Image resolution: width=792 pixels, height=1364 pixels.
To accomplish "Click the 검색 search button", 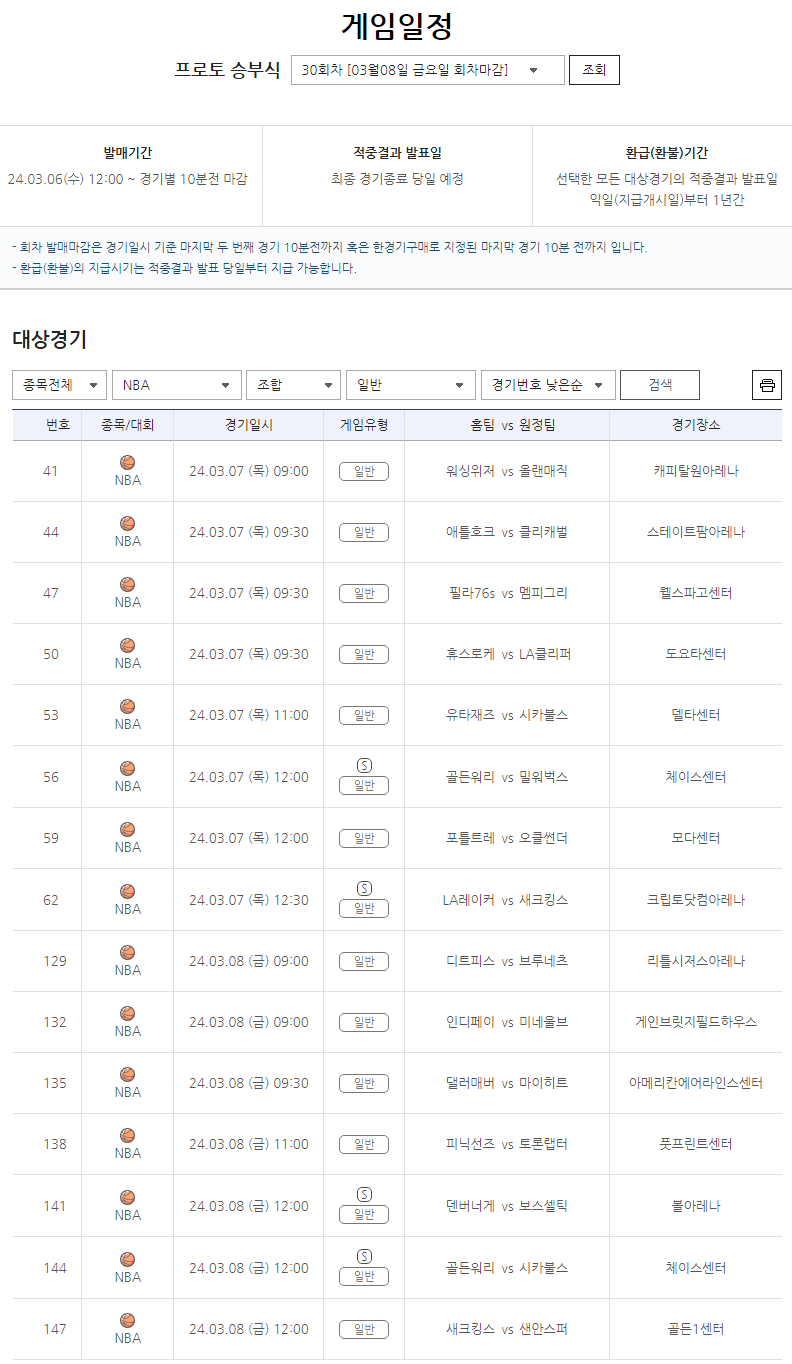I will tap(659, 385).
